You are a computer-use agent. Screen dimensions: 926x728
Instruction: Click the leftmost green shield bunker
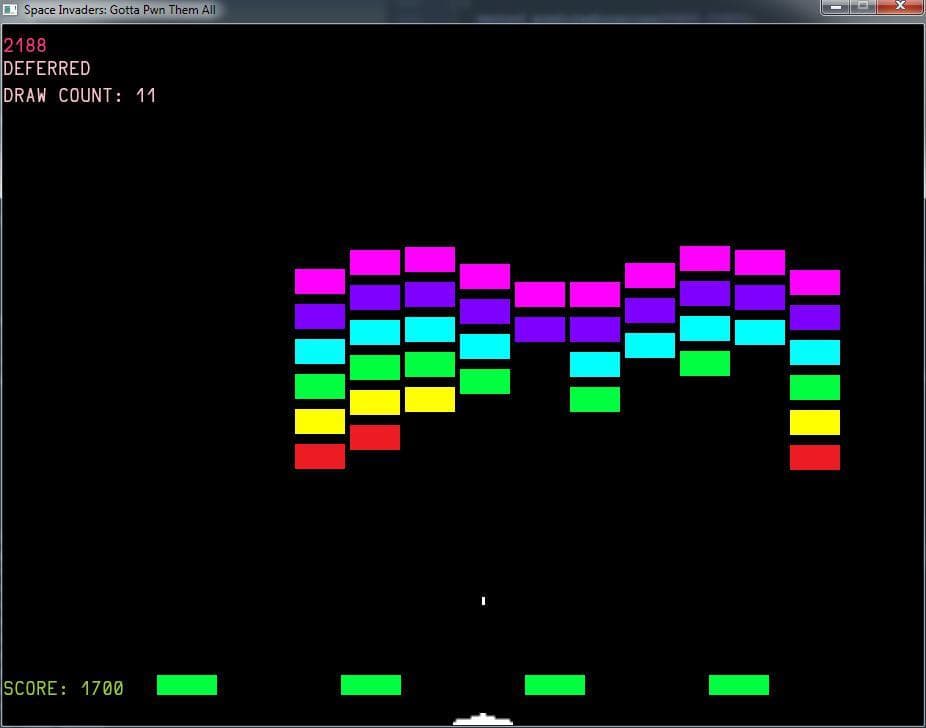click(187, 685)
